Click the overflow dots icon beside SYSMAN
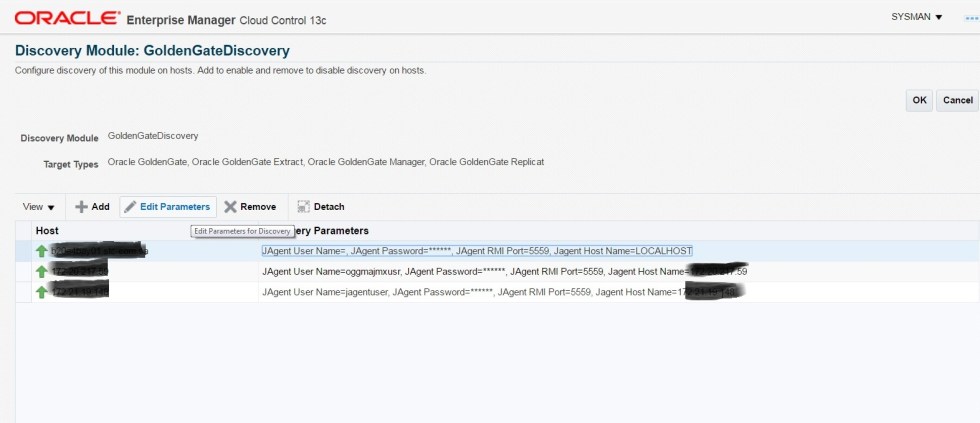Image resolution: width=980 pixels, height=423 pixels. pyautogui.click(x=971, y=18)
